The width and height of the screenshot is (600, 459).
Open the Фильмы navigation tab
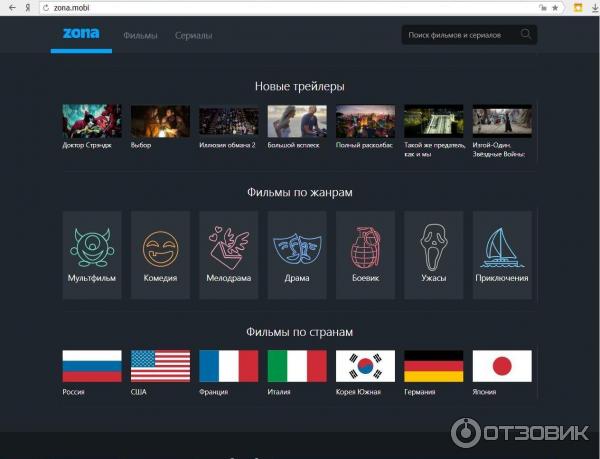tap(140, 36)
